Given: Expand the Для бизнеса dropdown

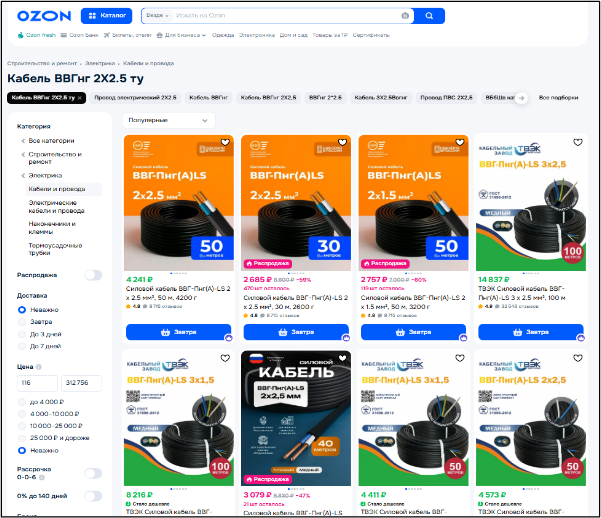Looking at the screenshot, I should click(x=181, y=35).
